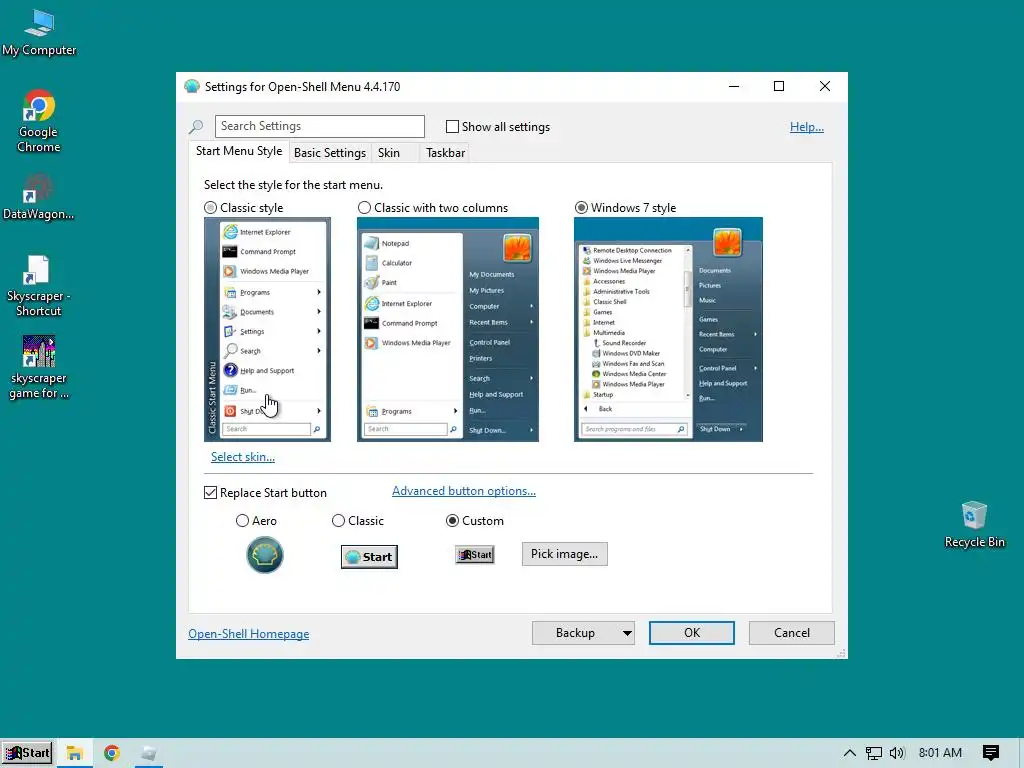Click the Open-Shell settings taskbar icon
The height and width of the screenshot is (768, 1024).
tap(149, 753)
